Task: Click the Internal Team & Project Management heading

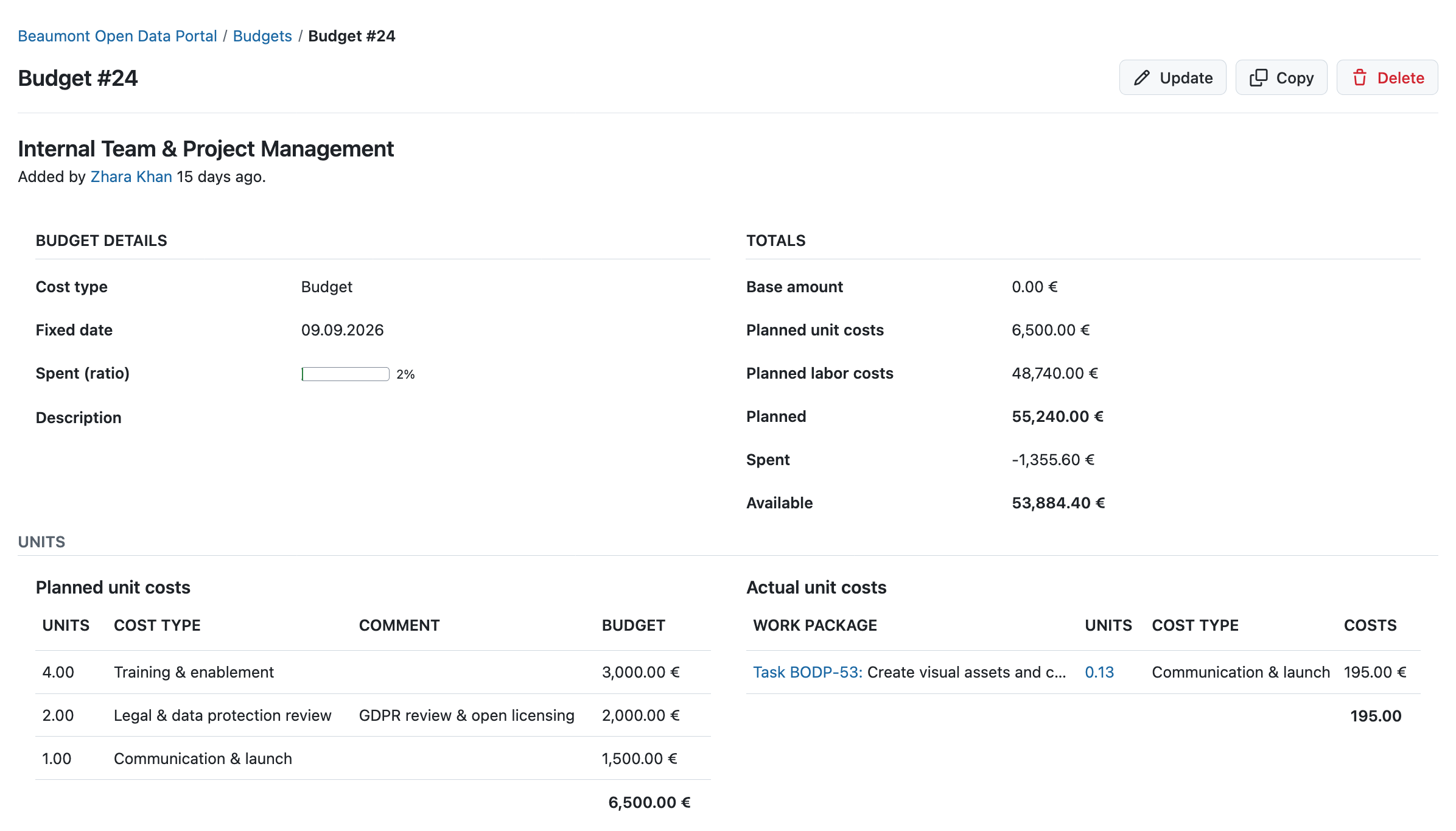Action: click(x=206, y=149)
